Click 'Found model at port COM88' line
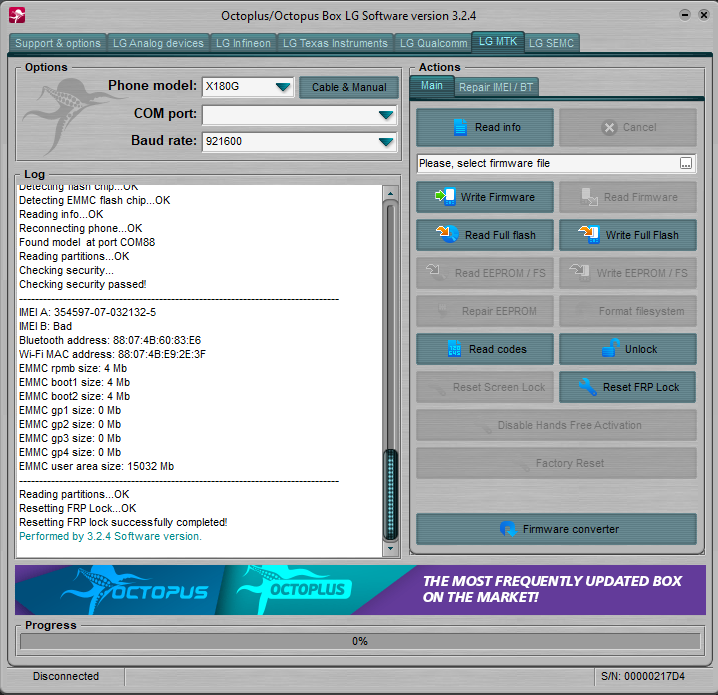This screenshot has height=695, width=718. point(87,242)
